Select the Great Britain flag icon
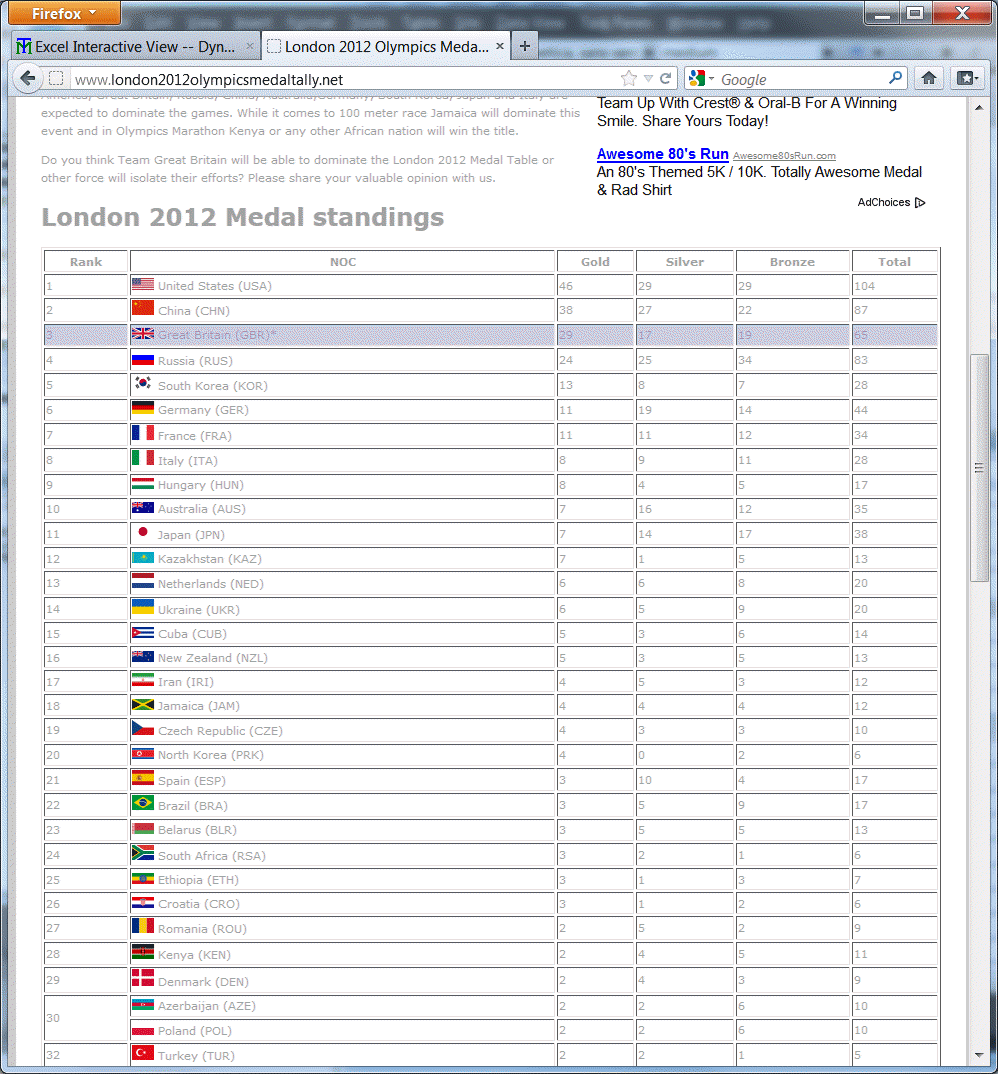 (x=142, y=335)
